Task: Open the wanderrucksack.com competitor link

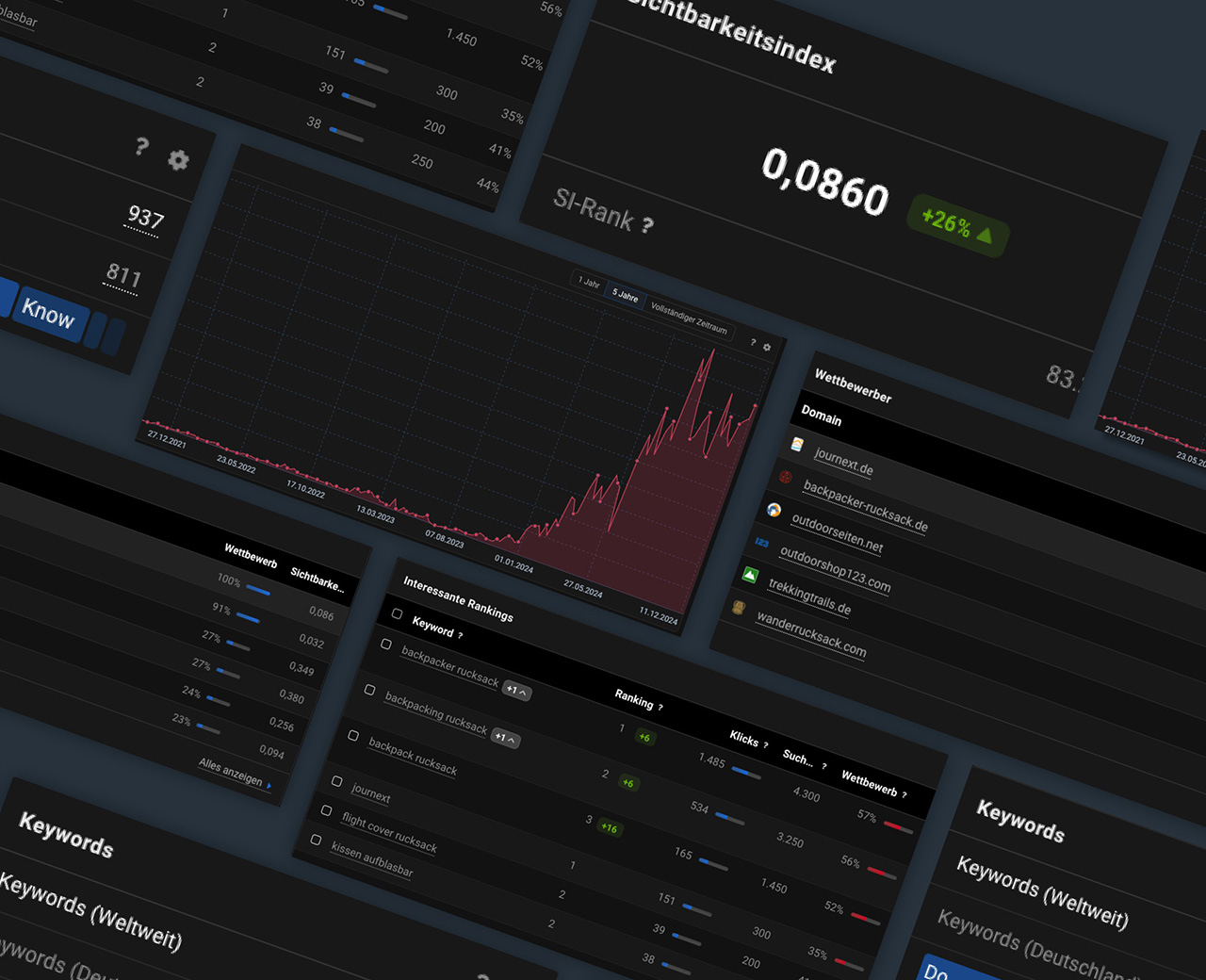Action: pyautogui.click(x=812, y=635)
